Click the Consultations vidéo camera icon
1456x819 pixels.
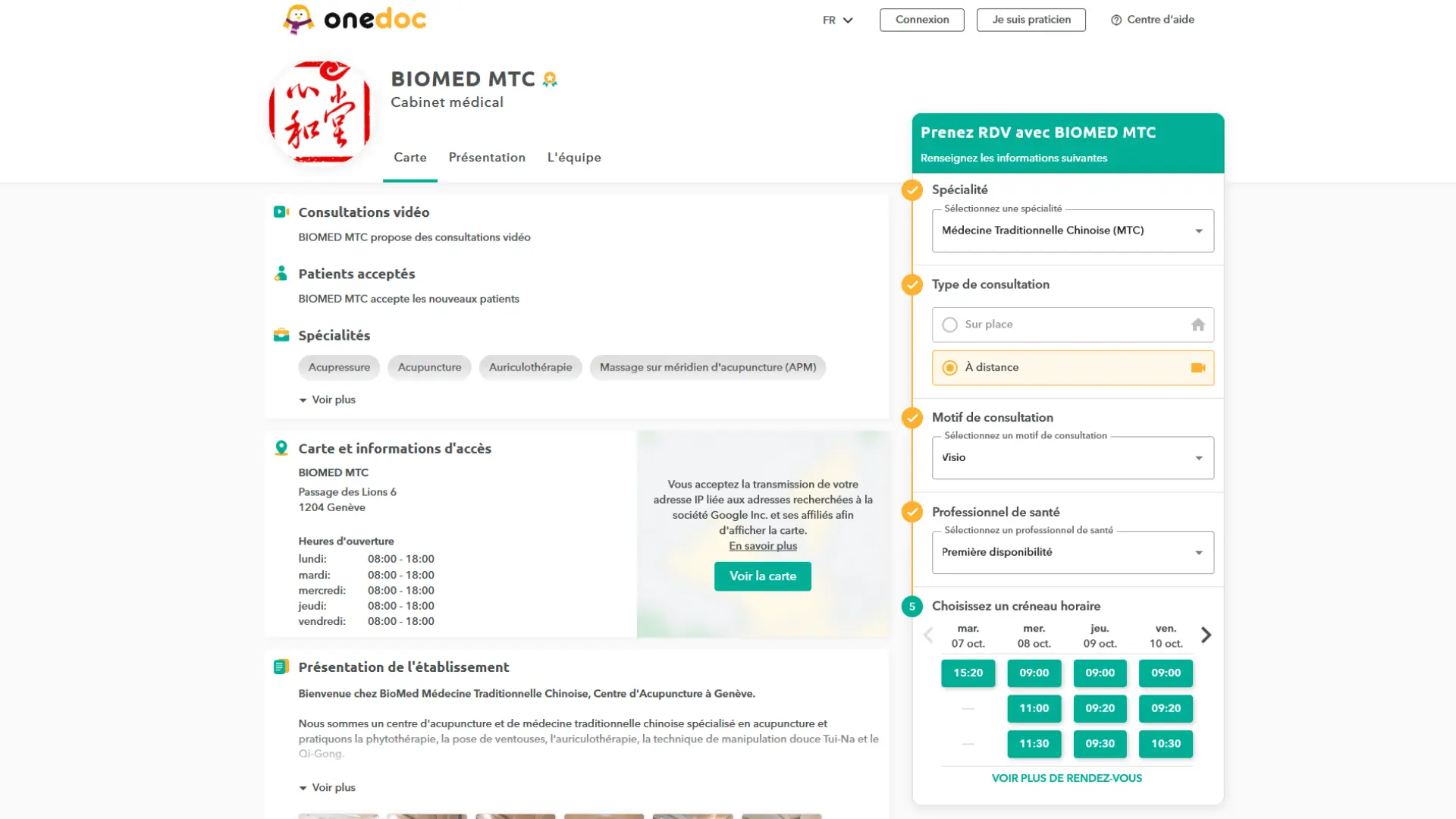(x=281, y=212)
